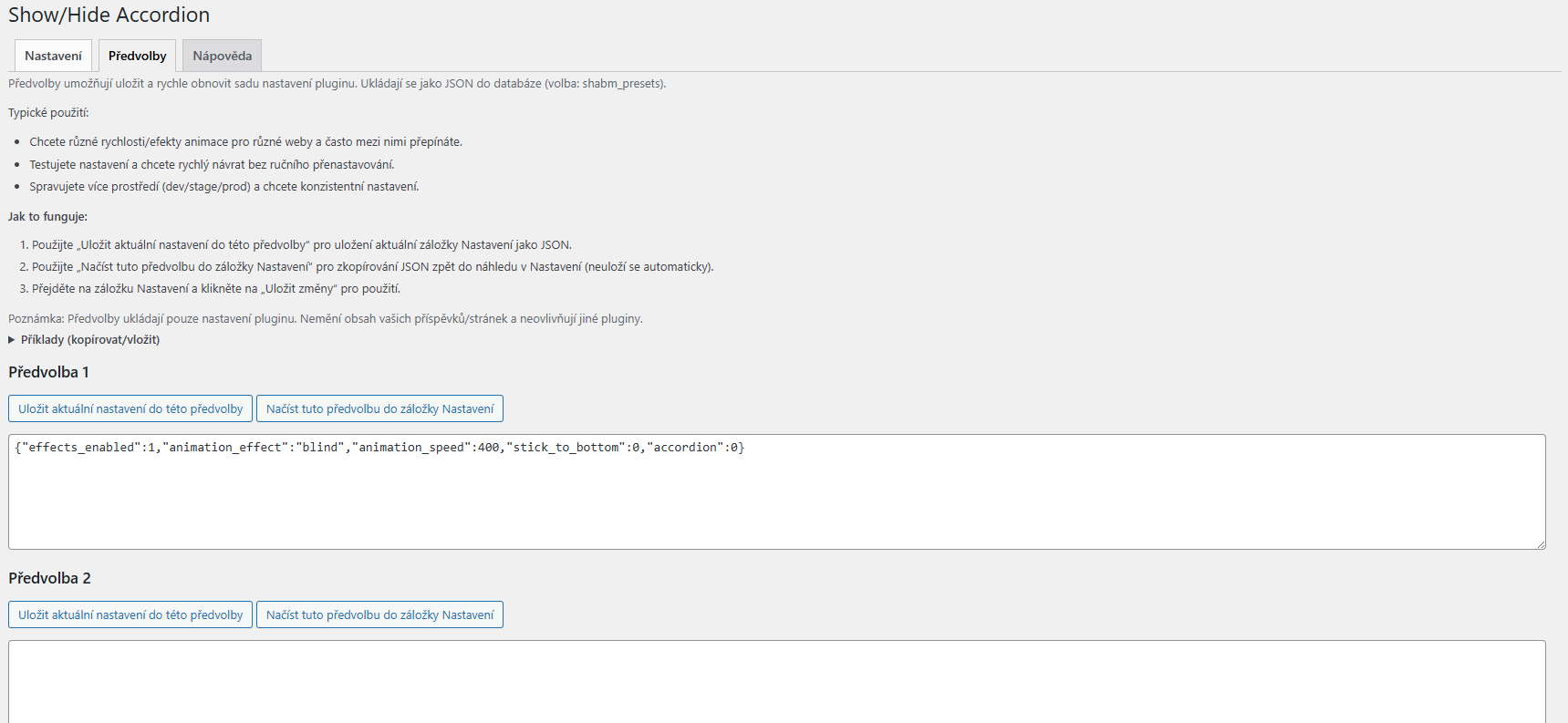Focus the empty Předvolba 2 textarea
The height and width of the screenshot is (723, 1568).
point(775,684)
